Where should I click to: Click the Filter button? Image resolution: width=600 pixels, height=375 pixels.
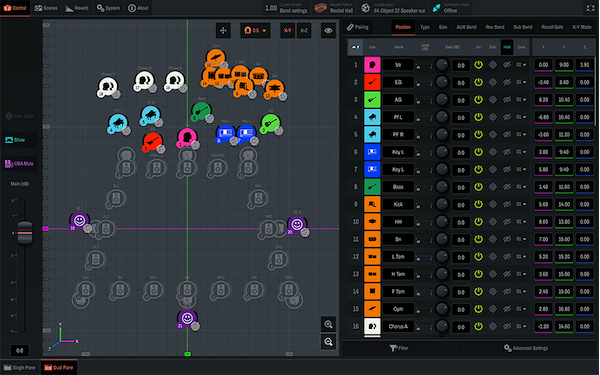pyautogui.click(x=399, y=348)
